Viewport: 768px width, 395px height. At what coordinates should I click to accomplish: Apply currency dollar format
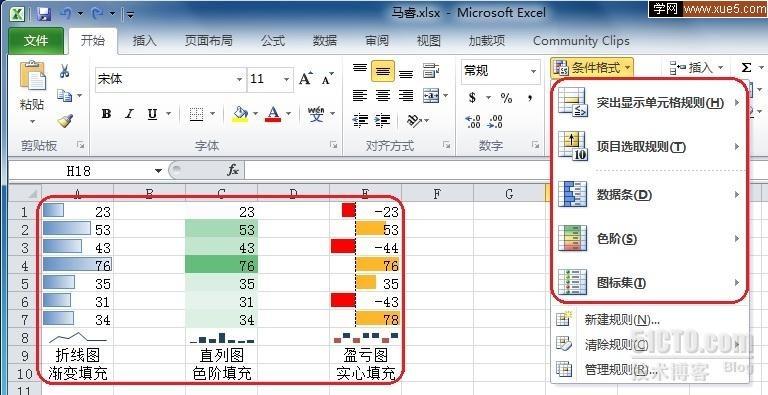point(472,98)
